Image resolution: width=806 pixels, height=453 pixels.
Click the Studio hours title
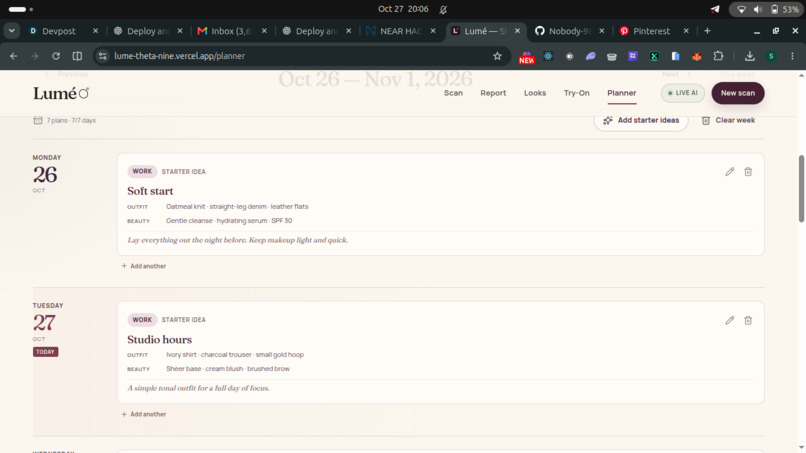(x=159, y=339)
